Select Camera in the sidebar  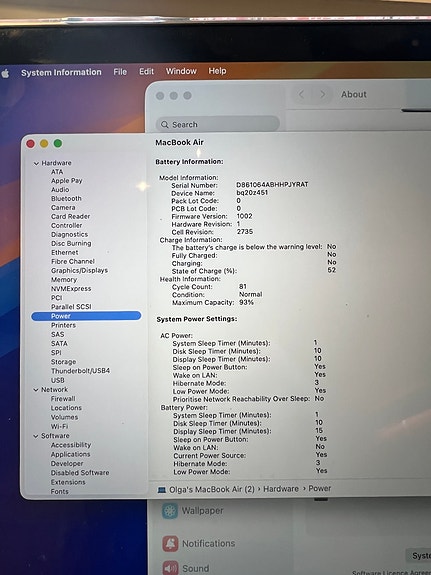[x=63, y=208]
